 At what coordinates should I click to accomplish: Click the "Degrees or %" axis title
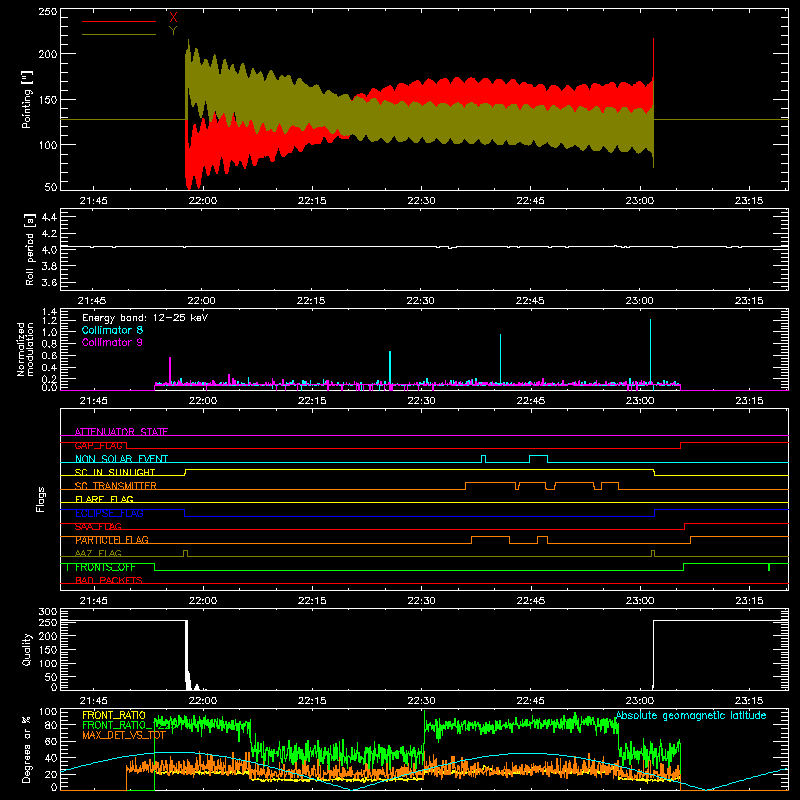coord(27,749)
